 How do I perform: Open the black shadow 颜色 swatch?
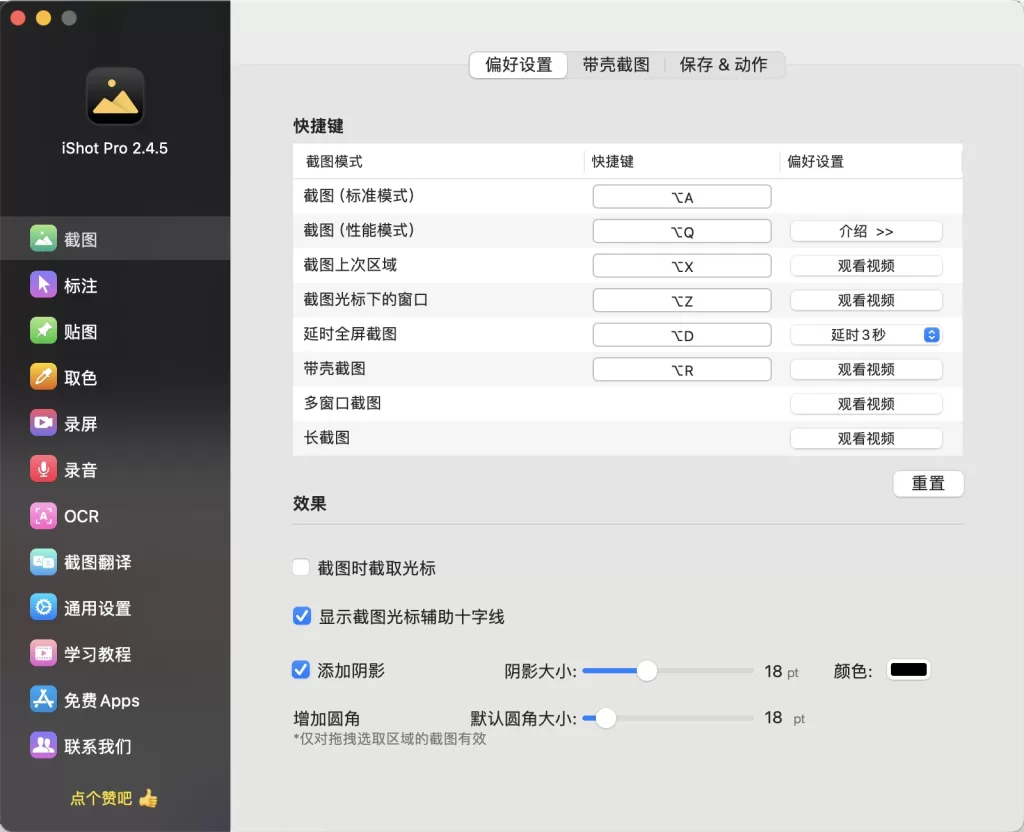tap(908, 671)
